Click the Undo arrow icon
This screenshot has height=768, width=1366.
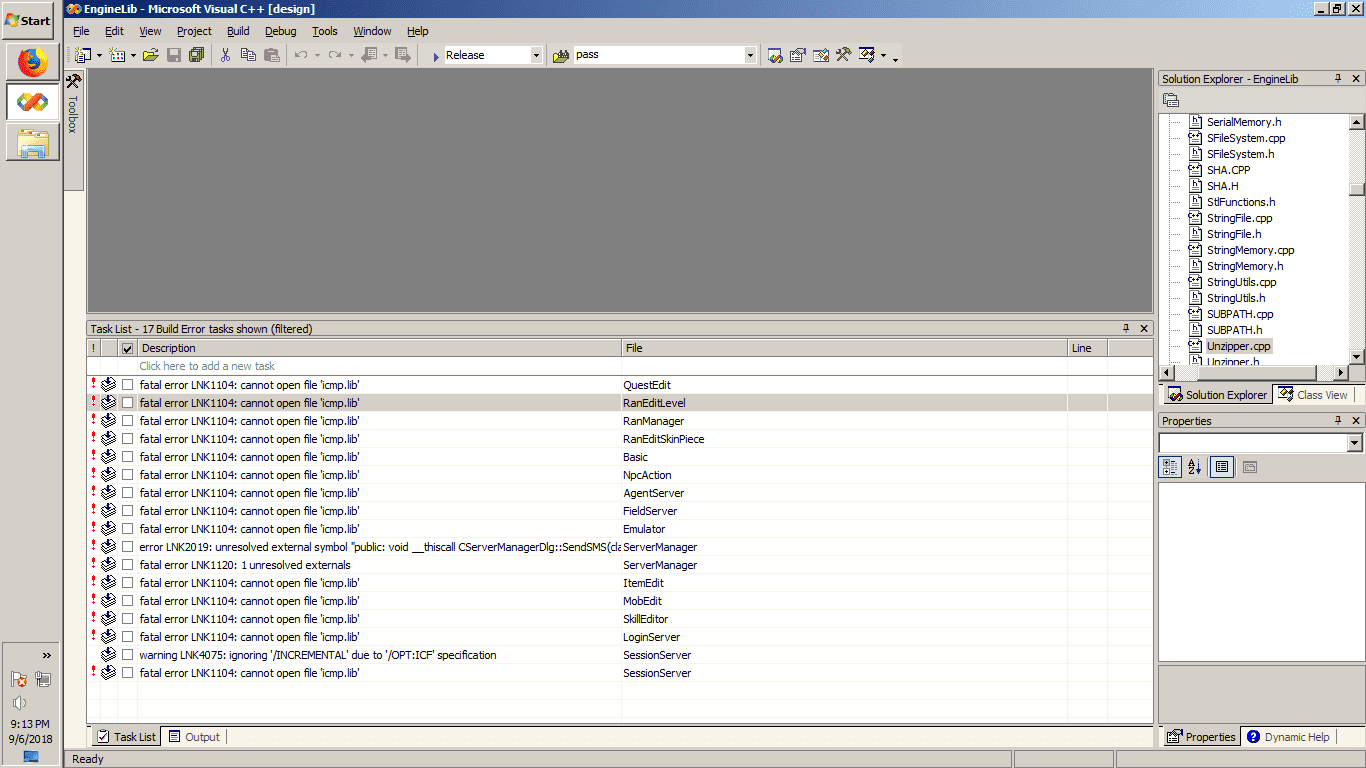tap(300, 55)
